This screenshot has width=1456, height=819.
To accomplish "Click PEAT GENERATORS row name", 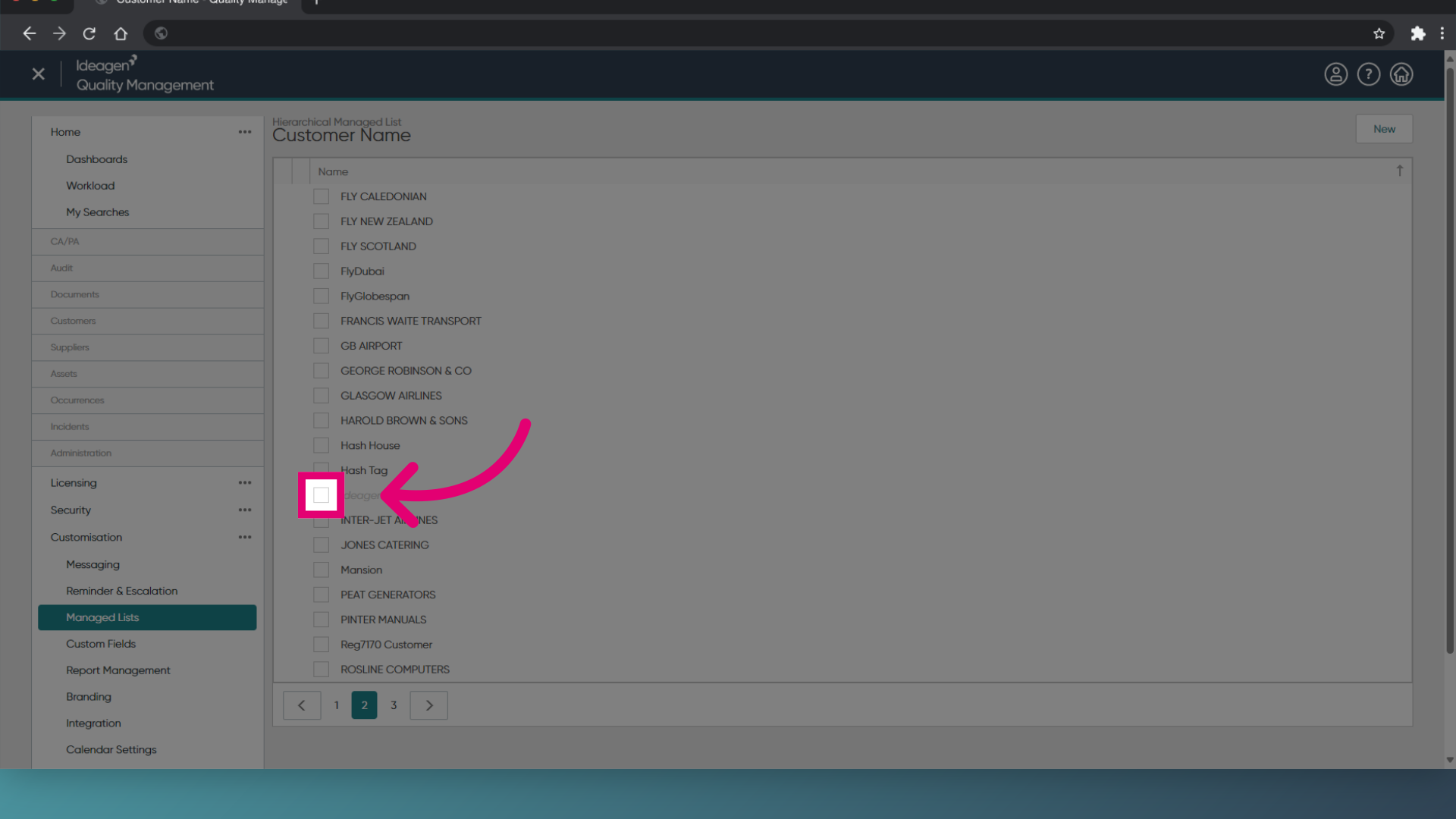I will click(x=388, y=595).
